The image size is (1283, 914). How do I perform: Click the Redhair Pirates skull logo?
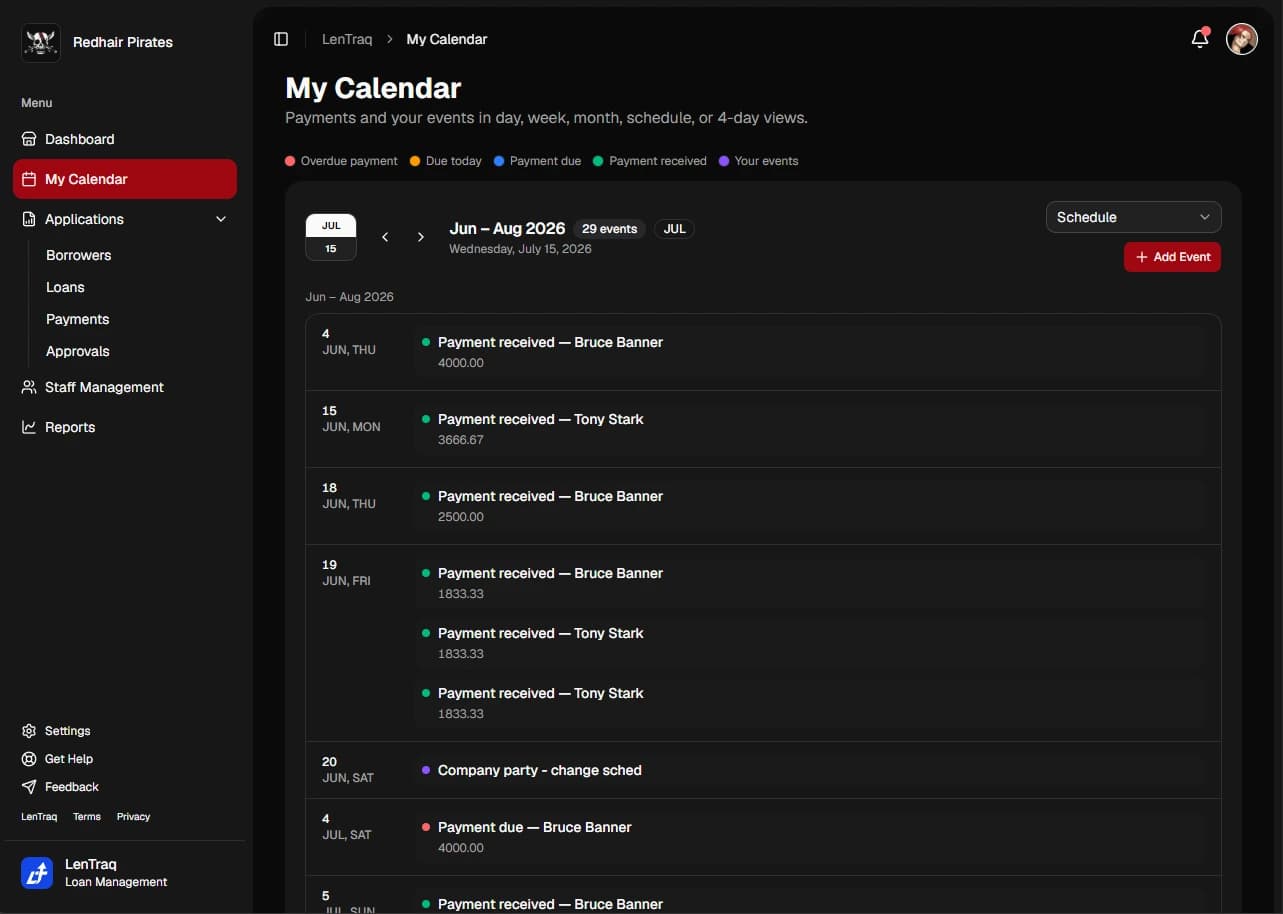click(41, 42)
